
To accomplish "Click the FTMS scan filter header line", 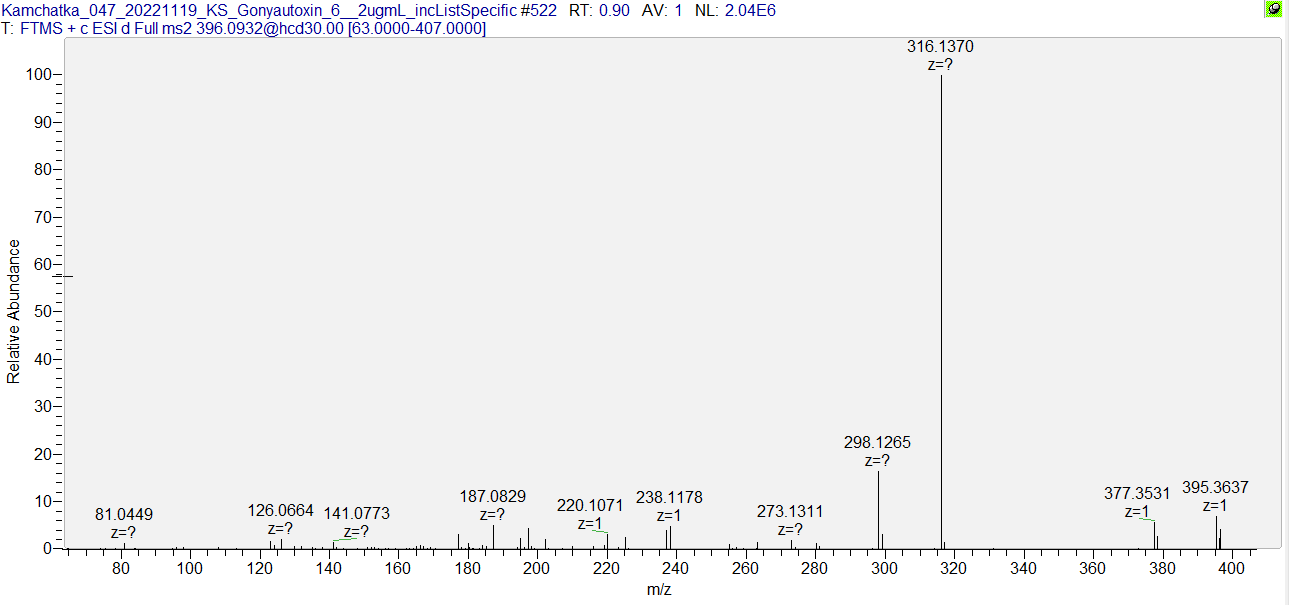I will click(245, 28).
